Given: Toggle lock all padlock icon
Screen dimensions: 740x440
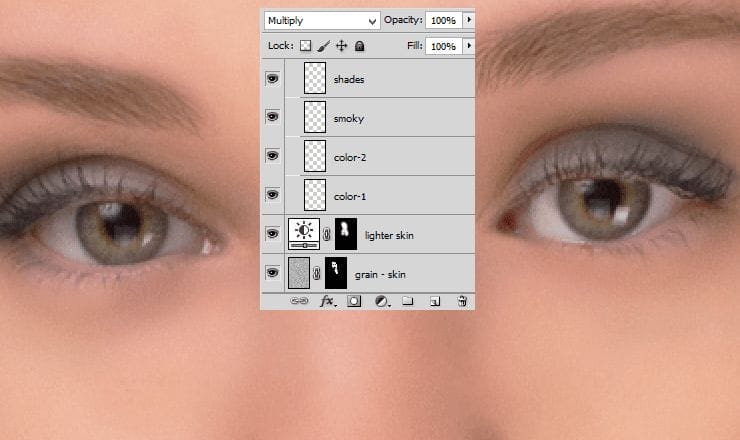Looking at the screenshot, I should (359, 46).
